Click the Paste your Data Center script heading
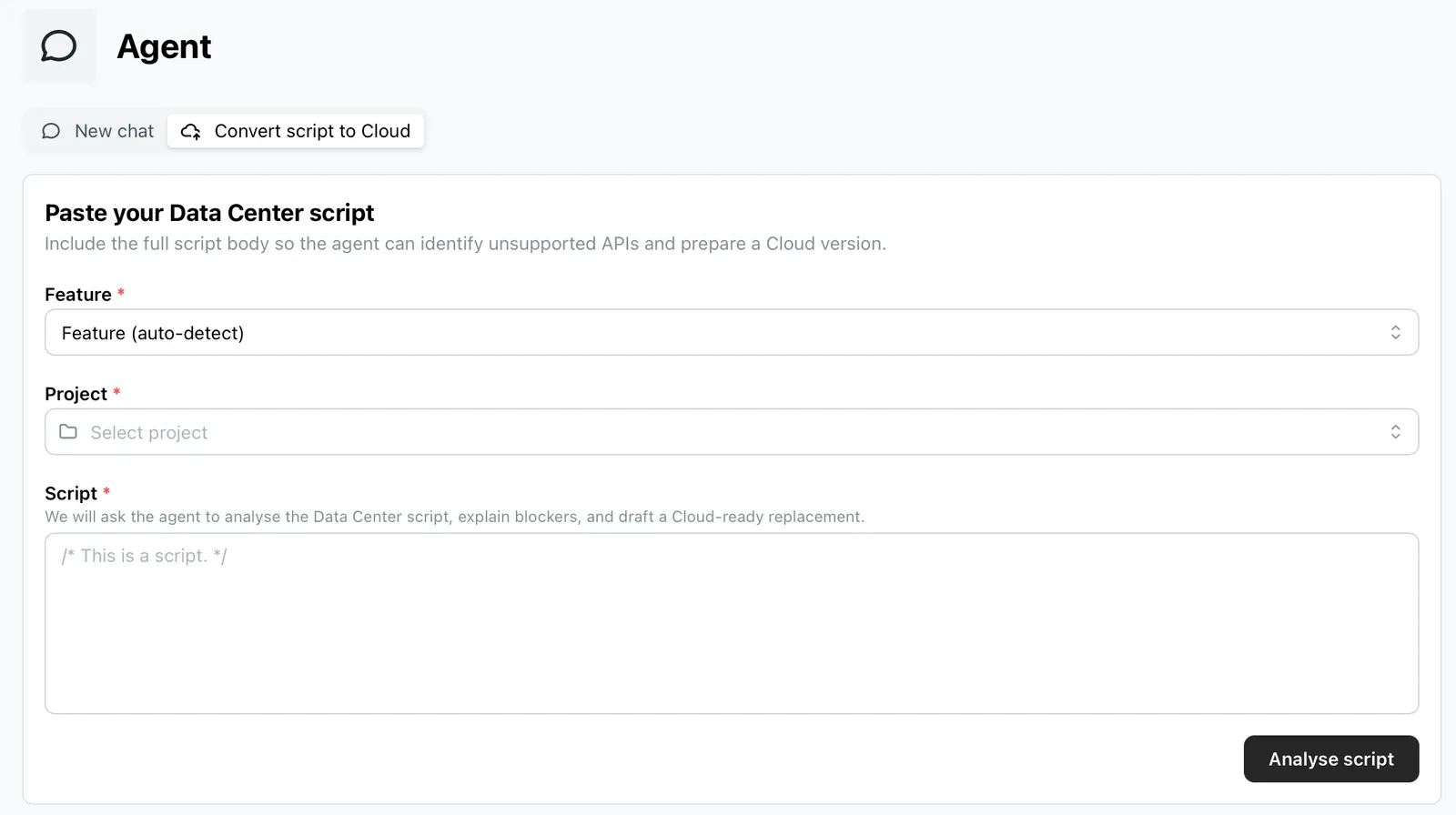The width and height of the screenshot is (1456, 815). point(209,213)
